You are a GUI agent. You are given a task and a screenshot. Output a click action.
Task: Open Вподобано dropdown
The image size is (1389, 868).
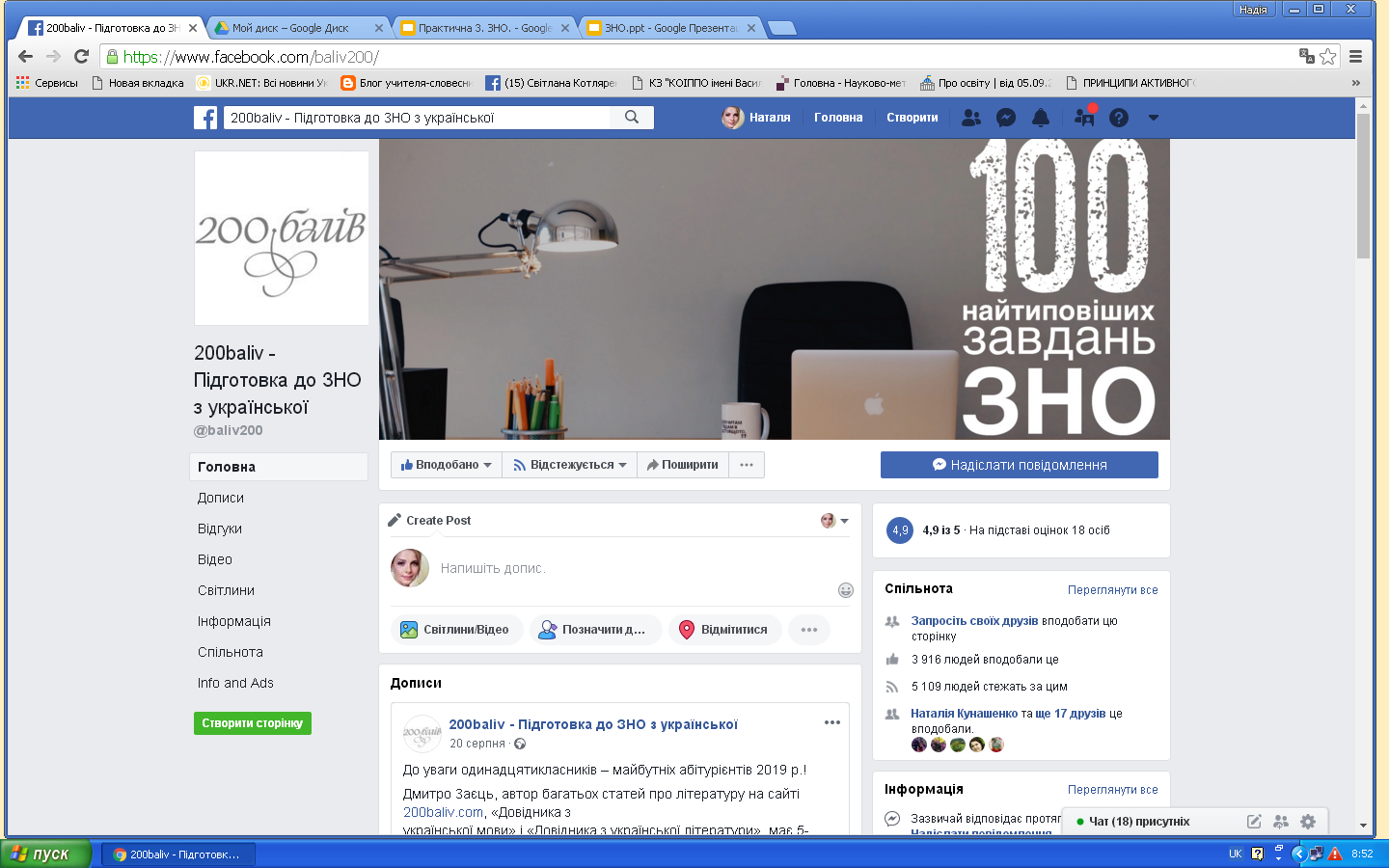coord(447,465)
